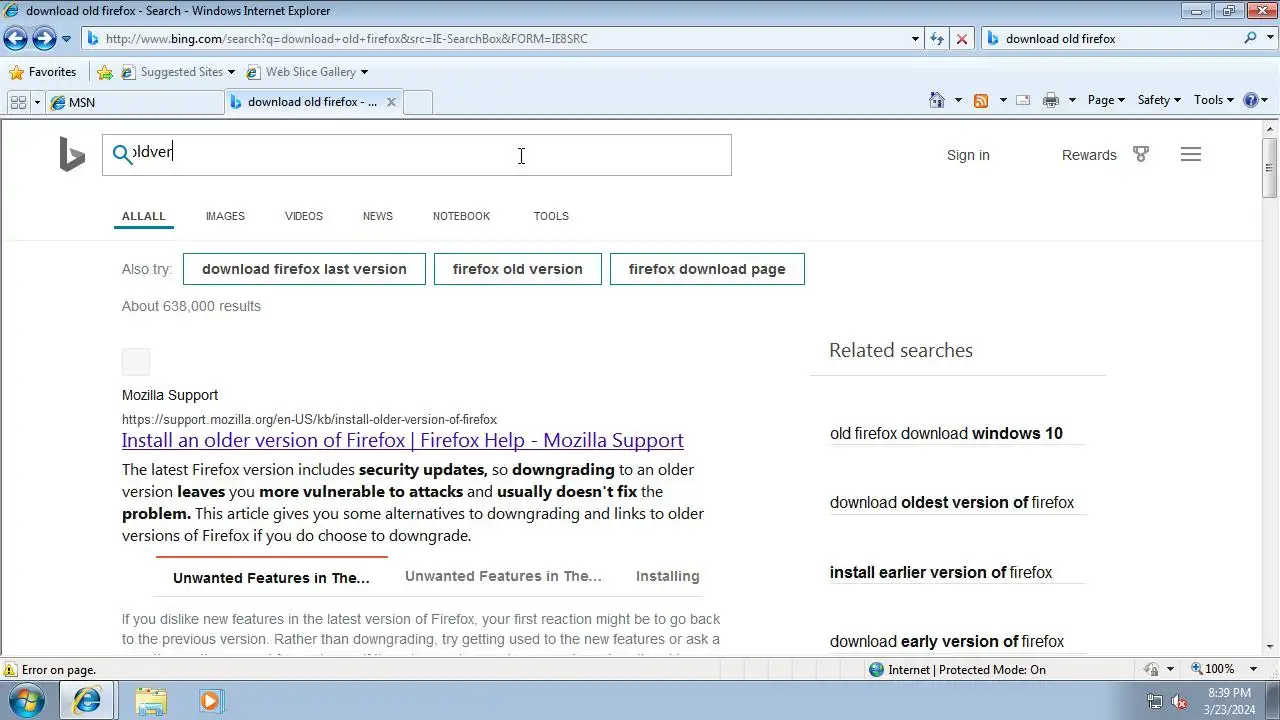Viewport: 1280px width, 720px height.
Task: Open a new blank tab
Action: click(418, 102)
